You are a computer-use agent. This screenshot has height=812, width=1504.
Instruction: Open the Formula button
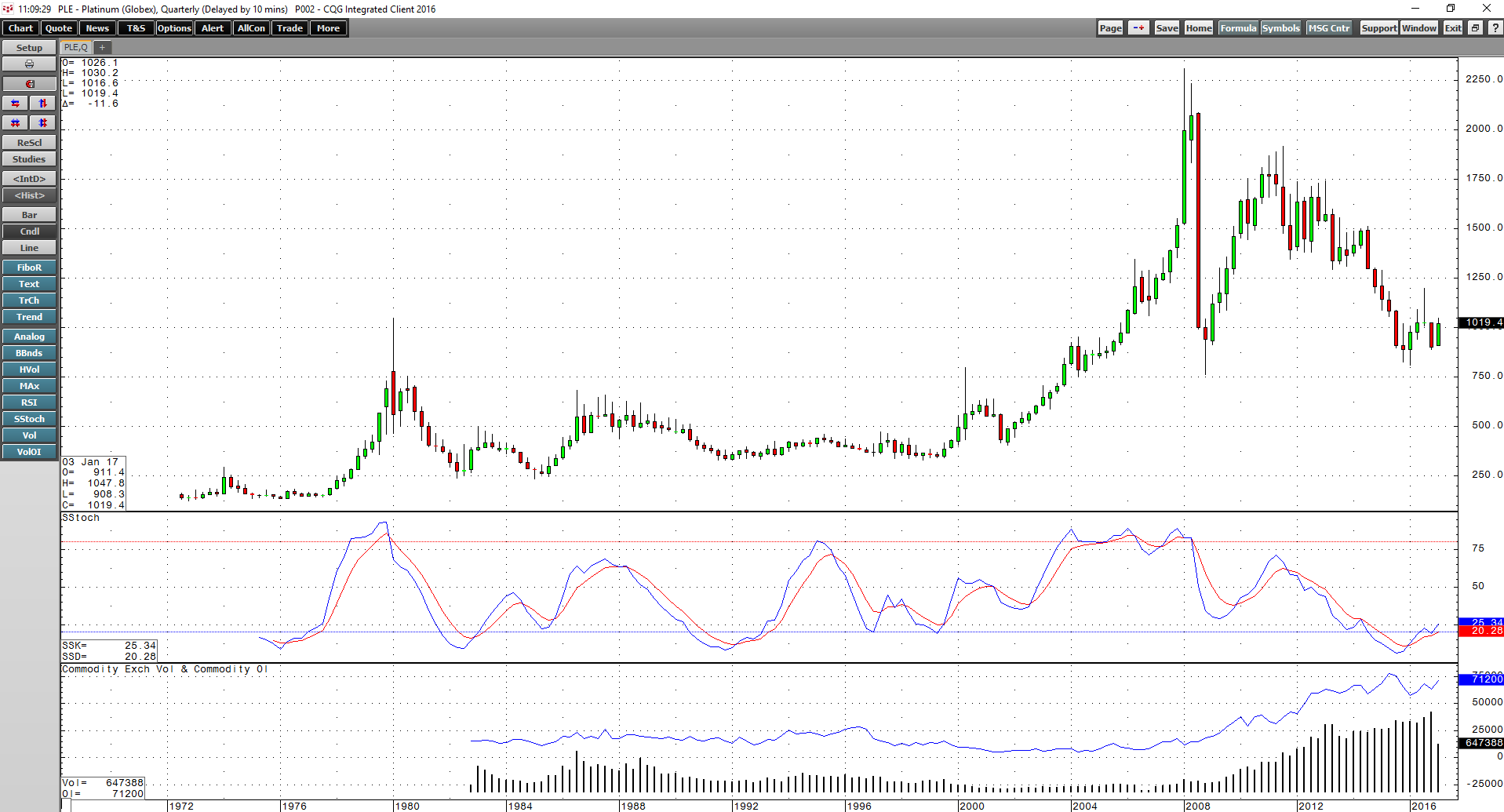click(1238, 28)
